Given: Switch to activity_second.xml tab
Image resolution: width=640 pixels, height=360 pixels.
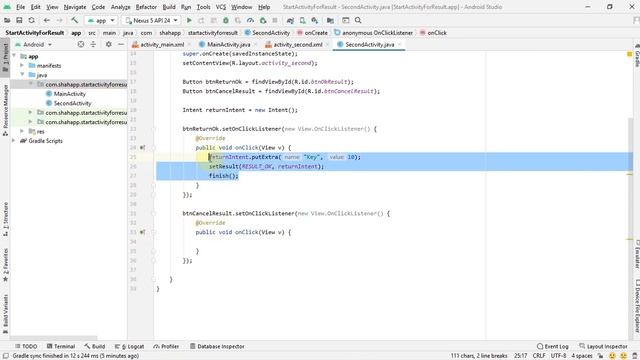Looking at the screenshot, I should 298,44.
